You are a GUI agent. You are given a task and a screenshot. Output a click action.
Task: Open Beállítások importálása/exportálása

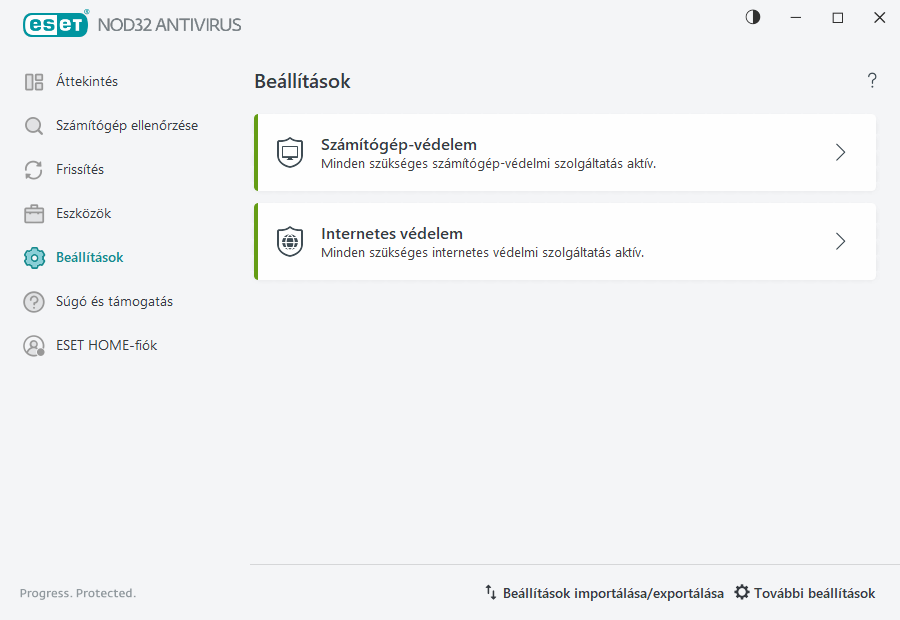[604, 592]
